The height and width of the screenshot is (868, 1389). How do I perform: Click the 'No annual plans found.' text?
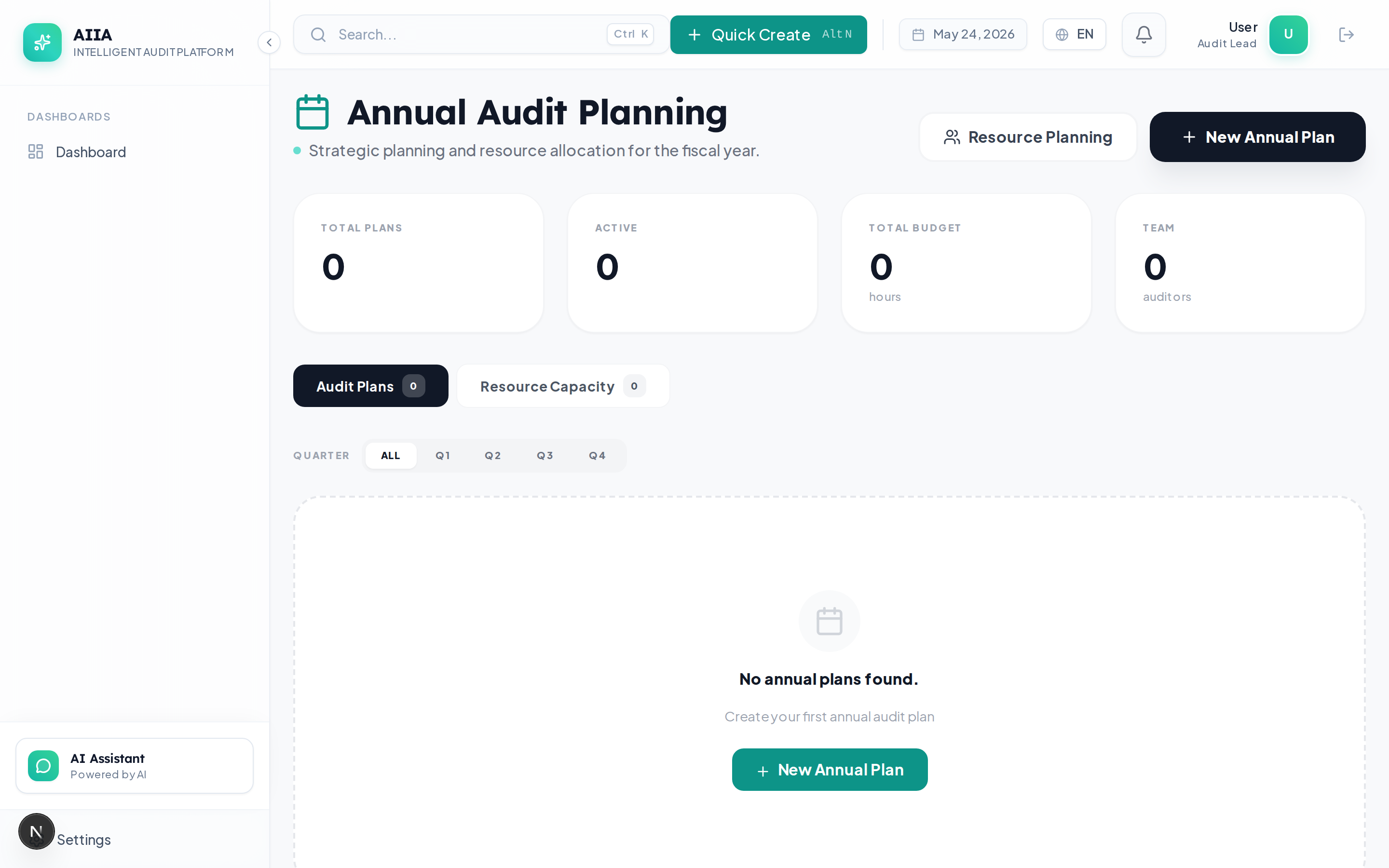(829, 679)
